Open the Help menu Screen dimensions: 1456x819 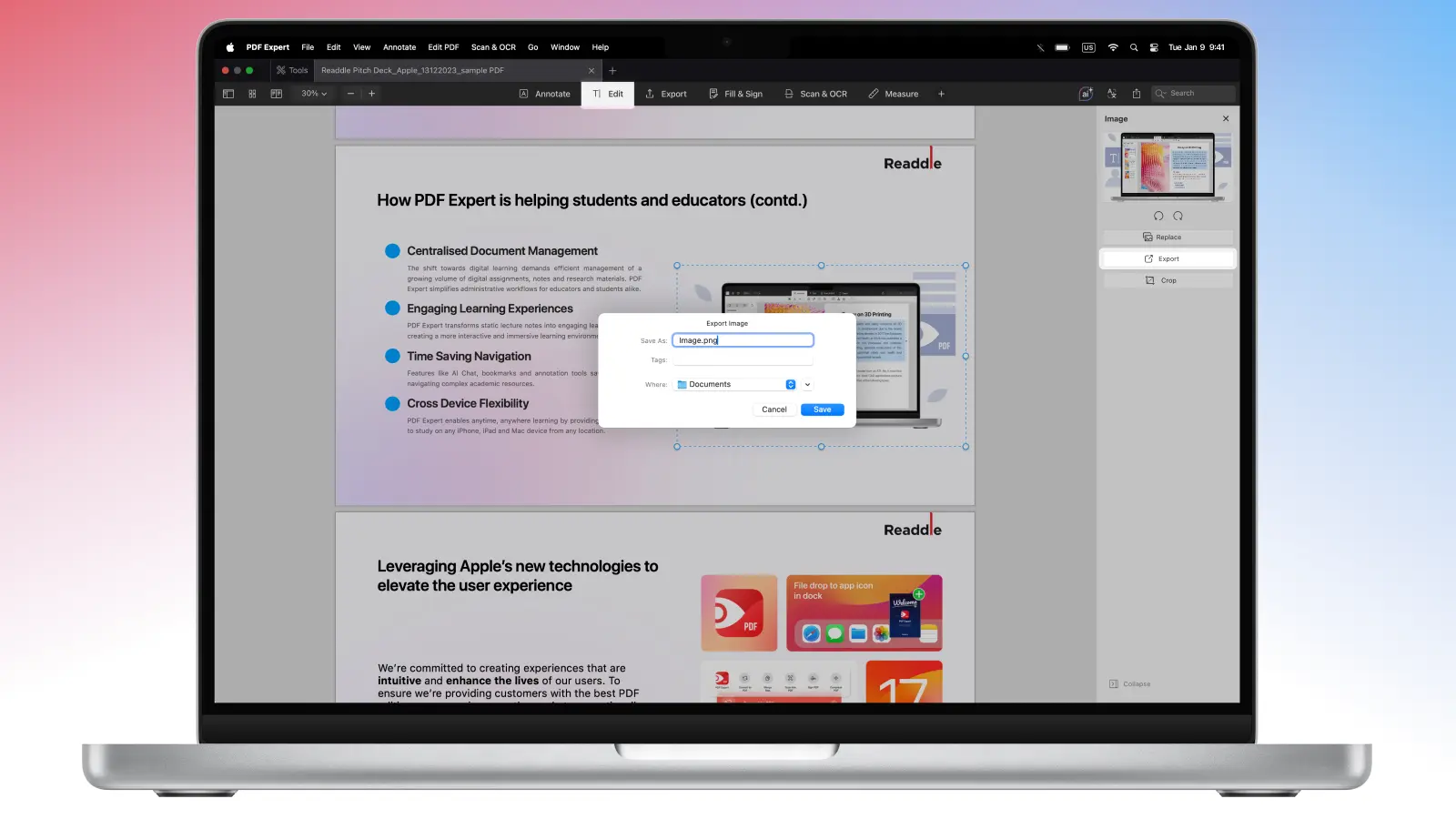[601, 47]
